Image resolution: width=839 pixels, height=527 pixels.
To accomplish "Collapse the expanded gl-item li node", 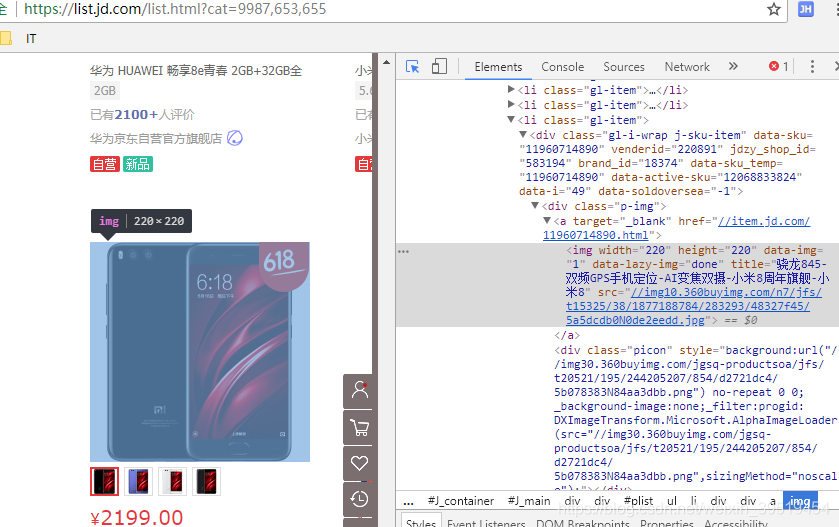I will point(511,119).
